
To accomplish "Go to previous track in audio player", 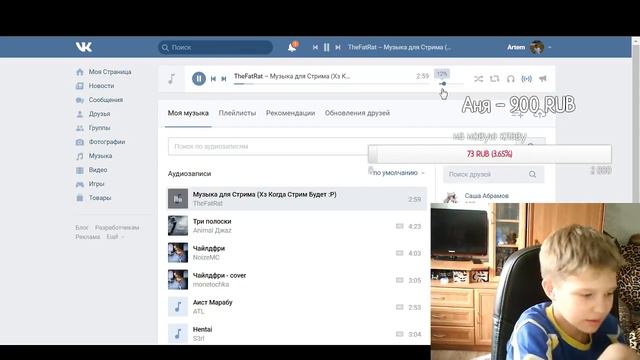I will pyautogui.click(x=213, y=79).
